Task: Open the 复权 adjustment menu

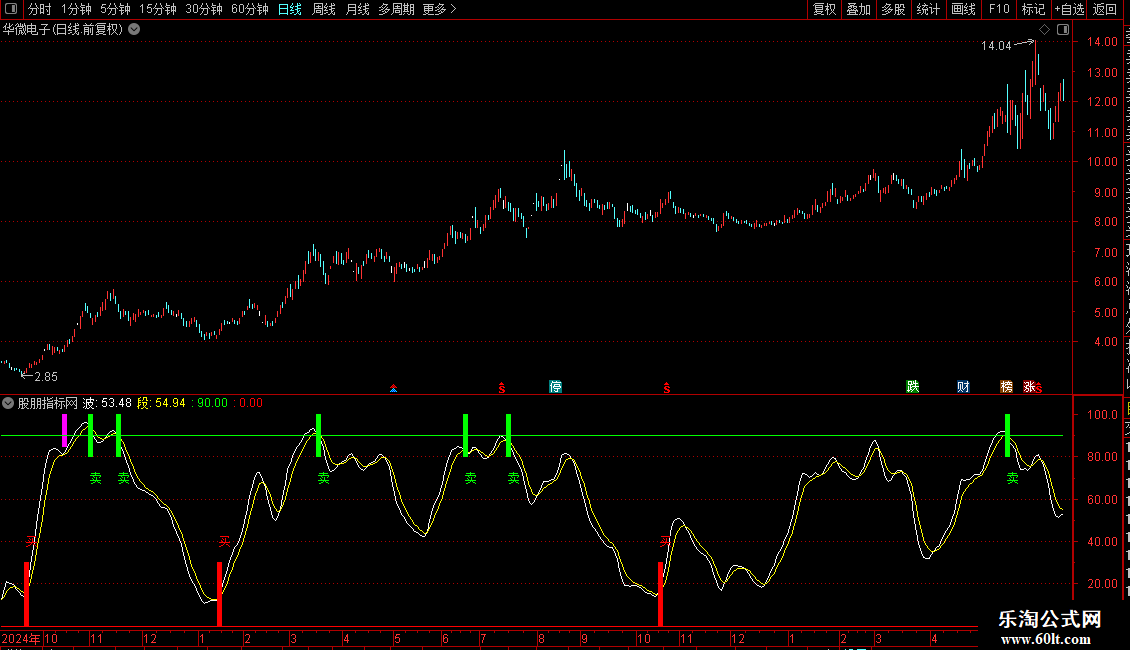Action: (824, 9)
